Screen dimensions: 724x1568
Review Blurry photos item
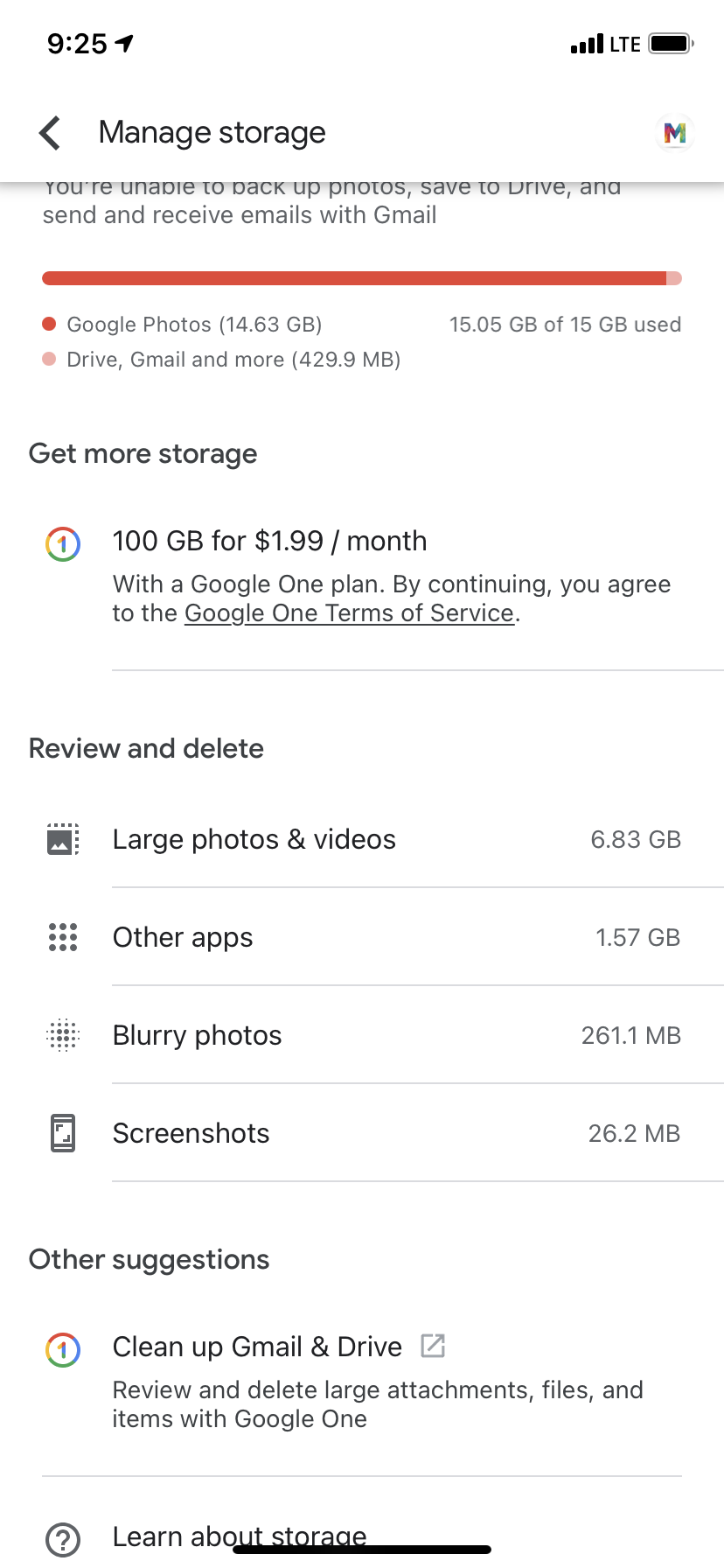[x=198, y=1036]
